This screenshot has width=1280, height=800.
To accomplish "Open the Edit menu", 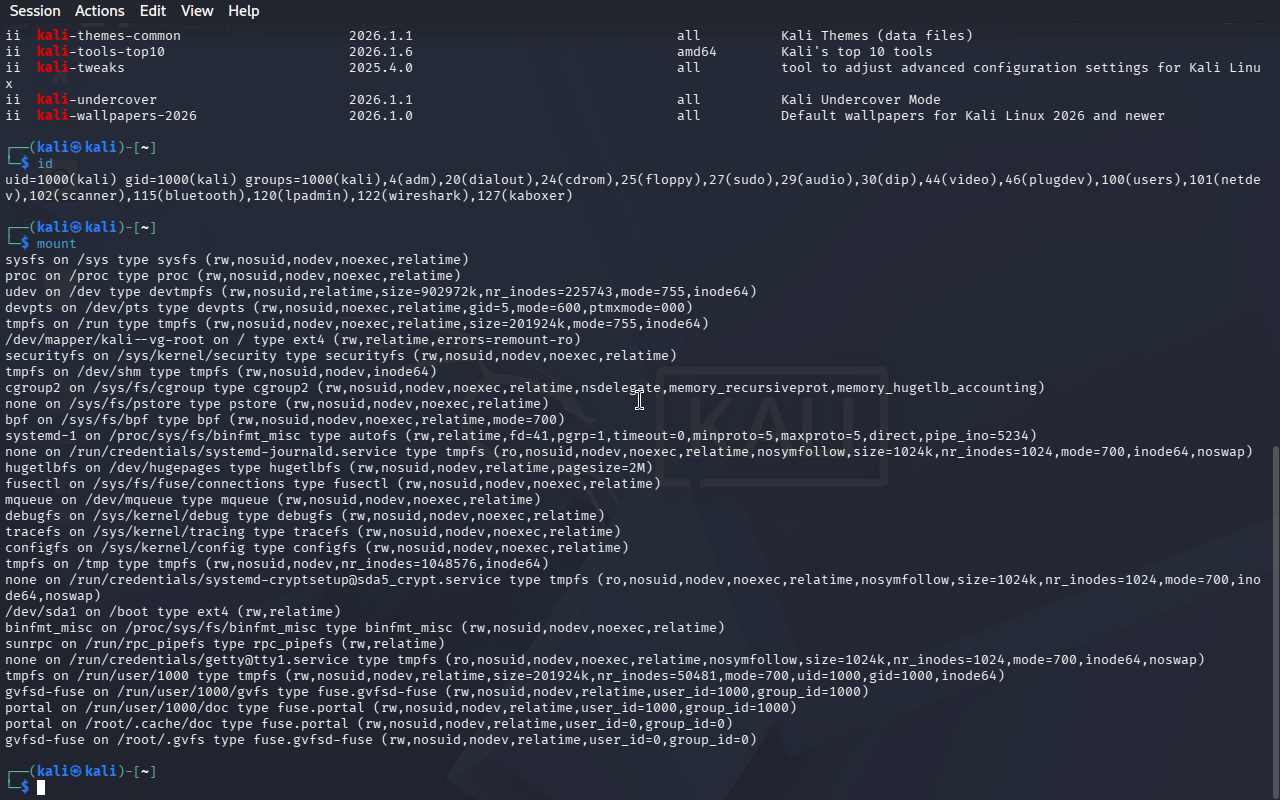I will coord(153,11).
